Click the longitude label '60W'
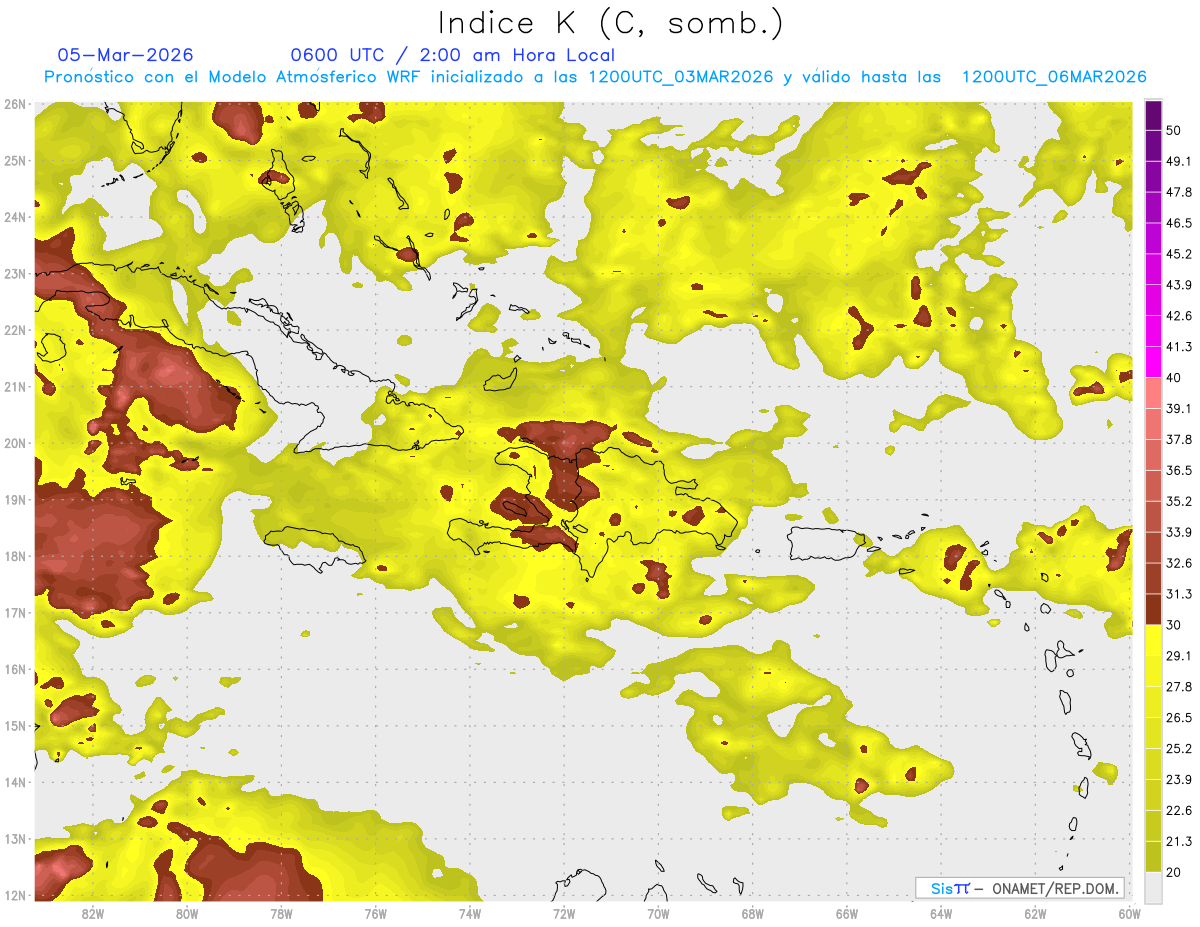Image resolution: width=1200 pixels, height=927 pixels. [x=1129, y=914]
